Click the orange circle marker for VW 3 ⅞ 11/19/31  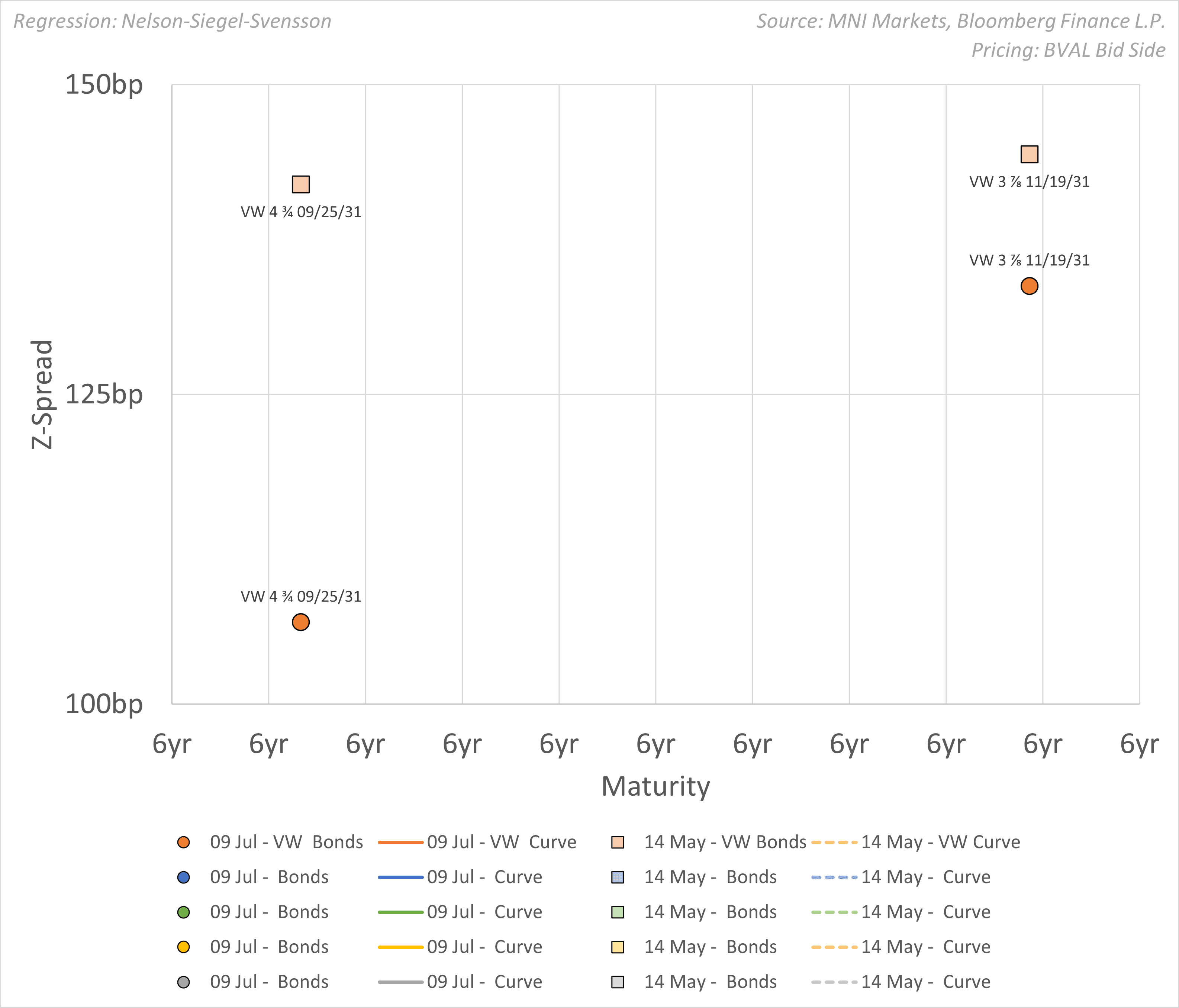coord(1029,286)
